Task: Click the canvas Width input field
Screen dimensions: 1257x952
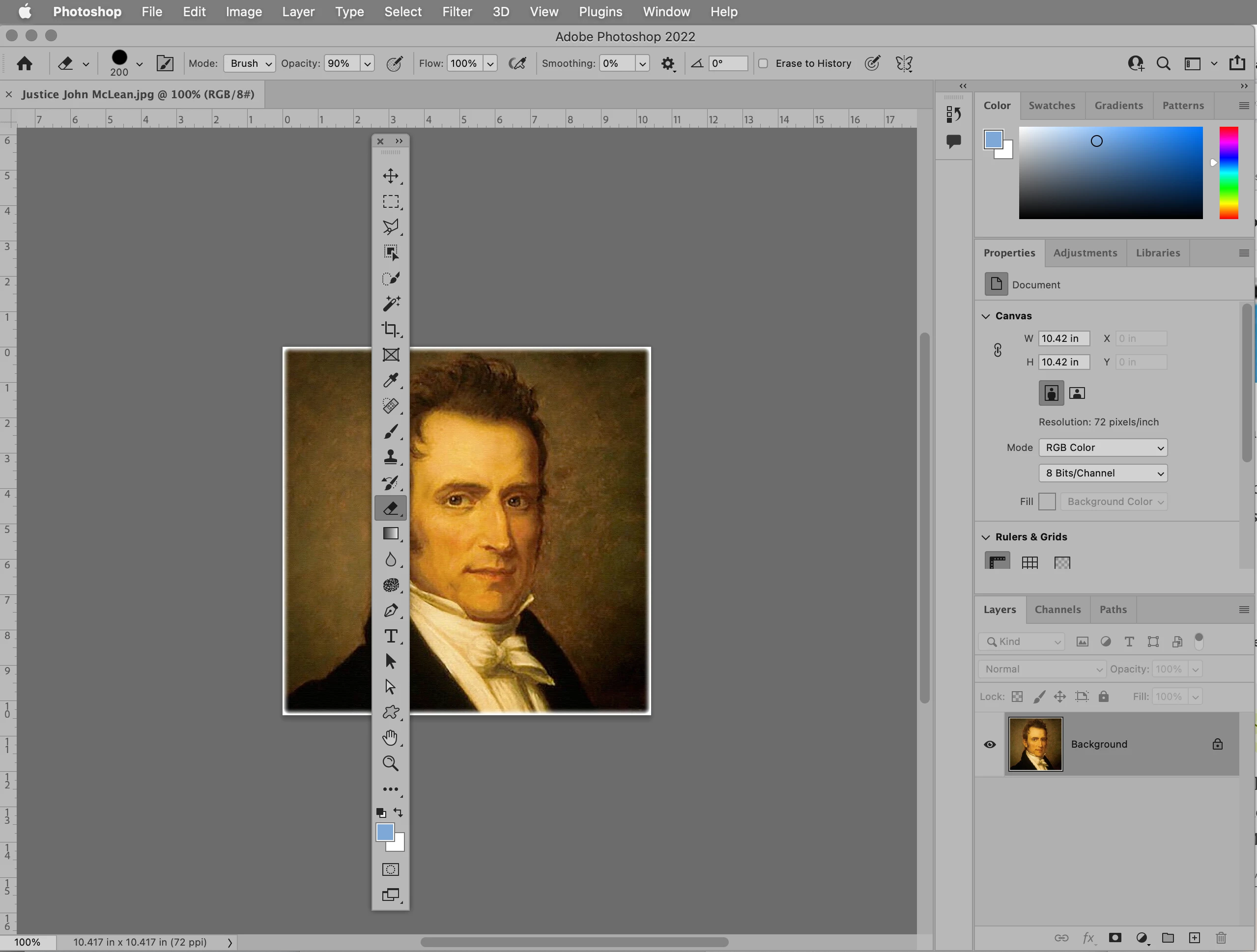Action: pyautogui.click(x=1063, y=338)
